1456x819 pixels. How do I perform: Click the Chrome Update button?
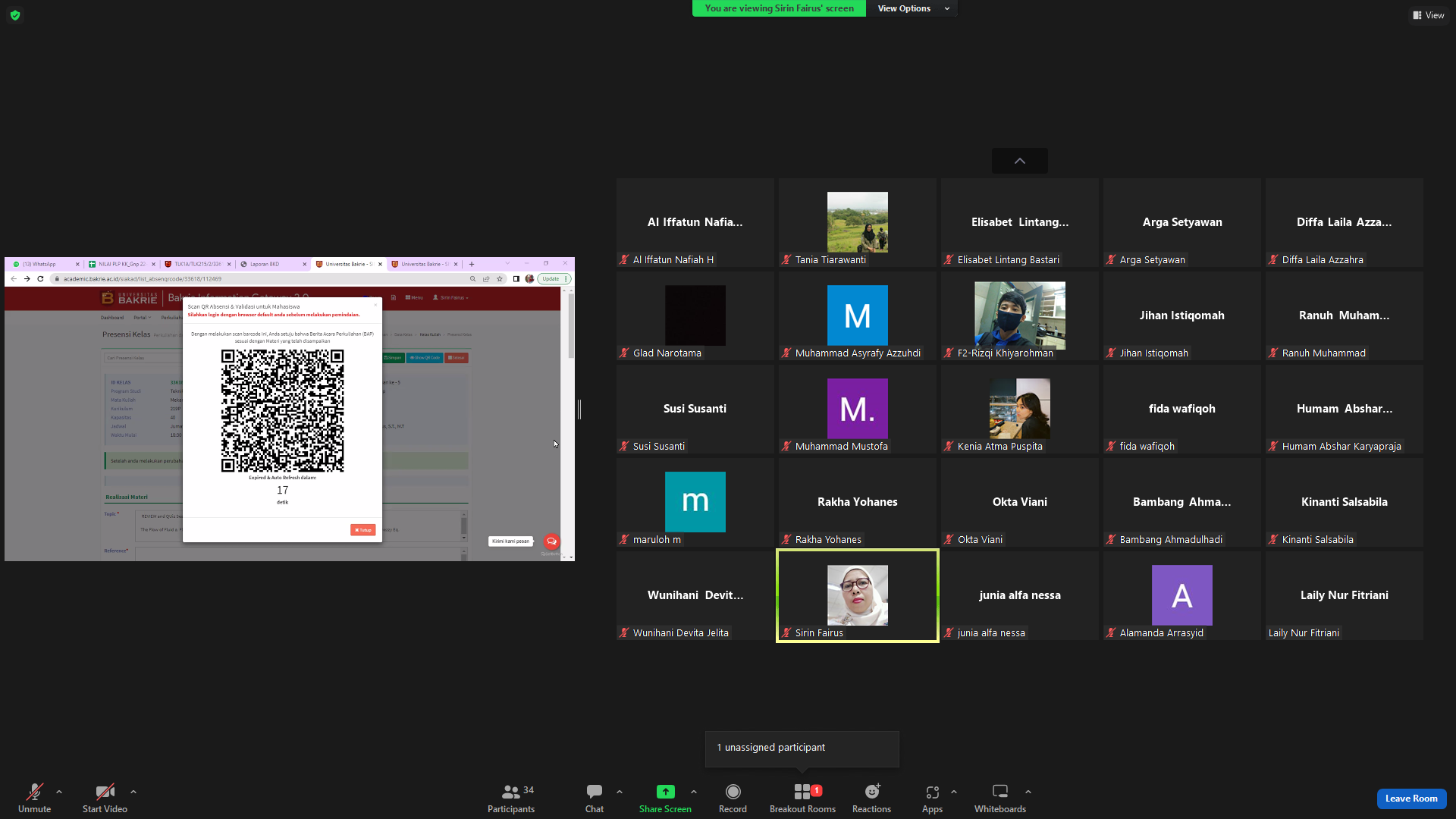click(554, 279)
